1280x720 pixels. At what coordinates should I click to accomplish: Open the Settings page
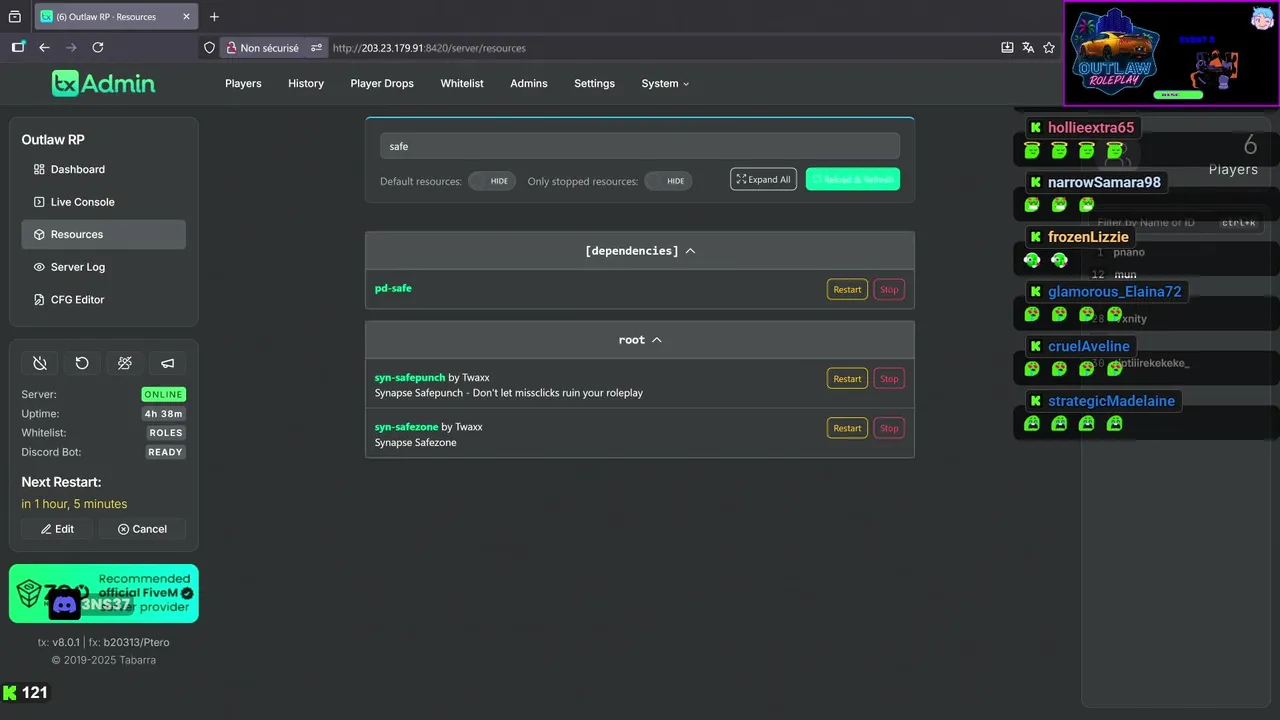click(594, 84)
